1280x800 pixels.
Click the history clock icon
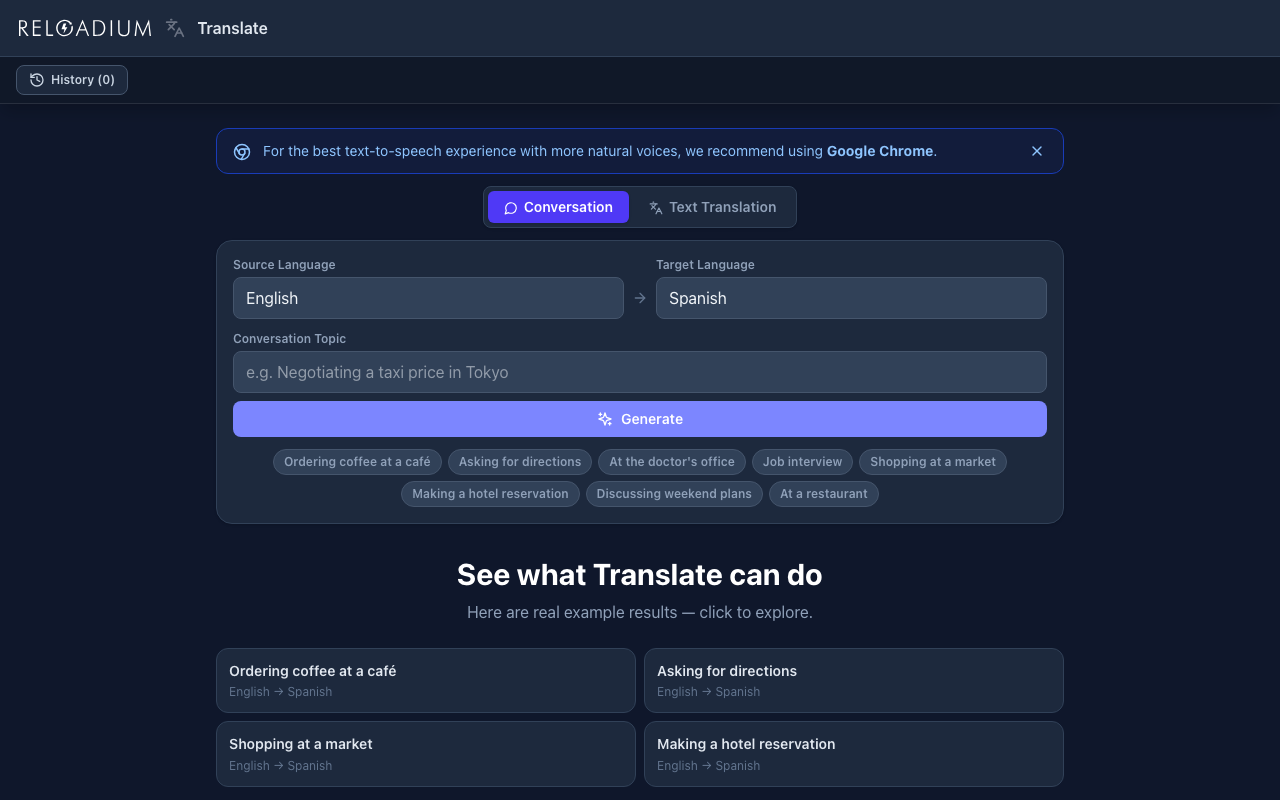(36, 80)
